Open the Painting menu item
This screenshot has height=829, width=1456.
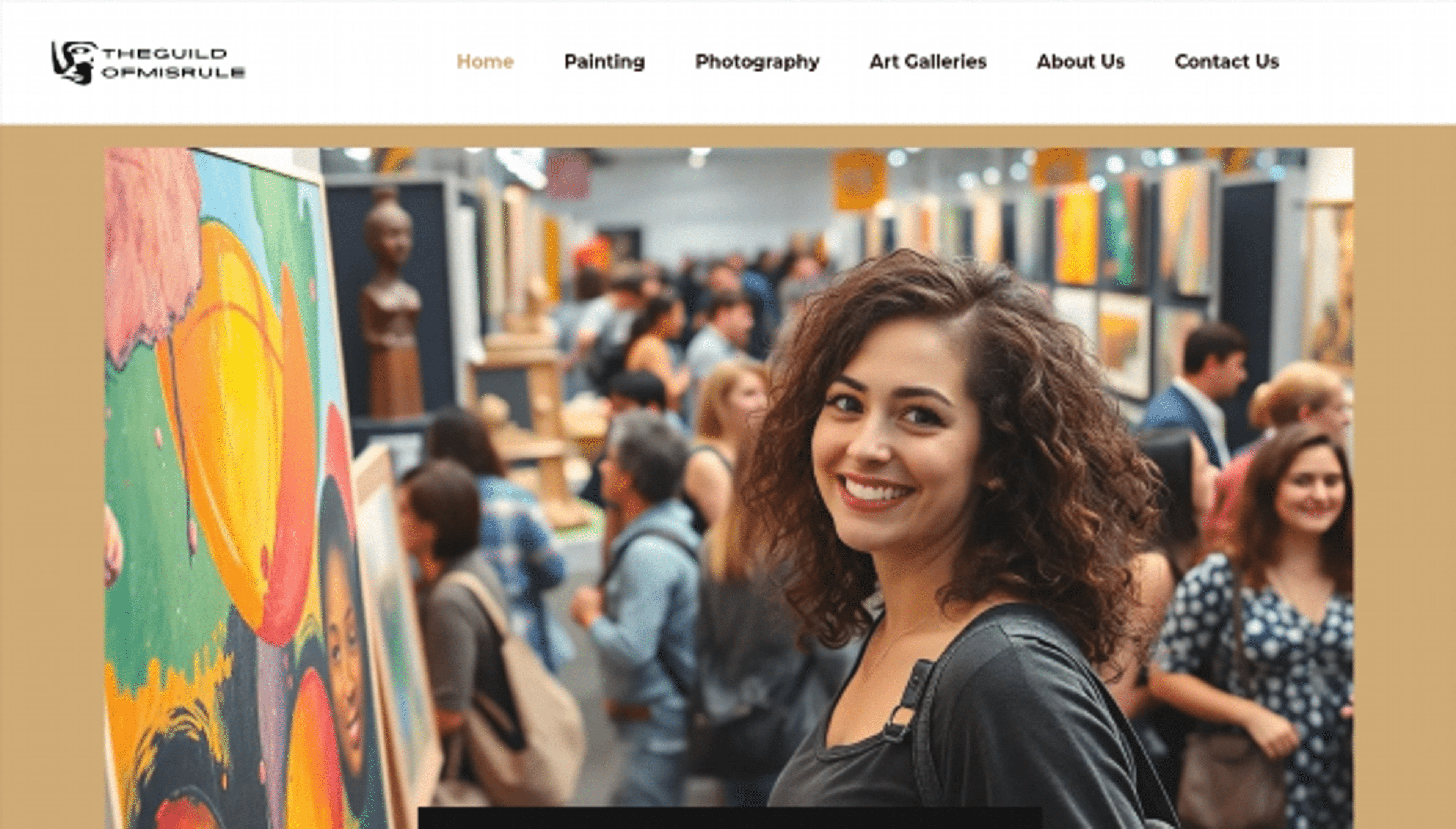(604, 61)
